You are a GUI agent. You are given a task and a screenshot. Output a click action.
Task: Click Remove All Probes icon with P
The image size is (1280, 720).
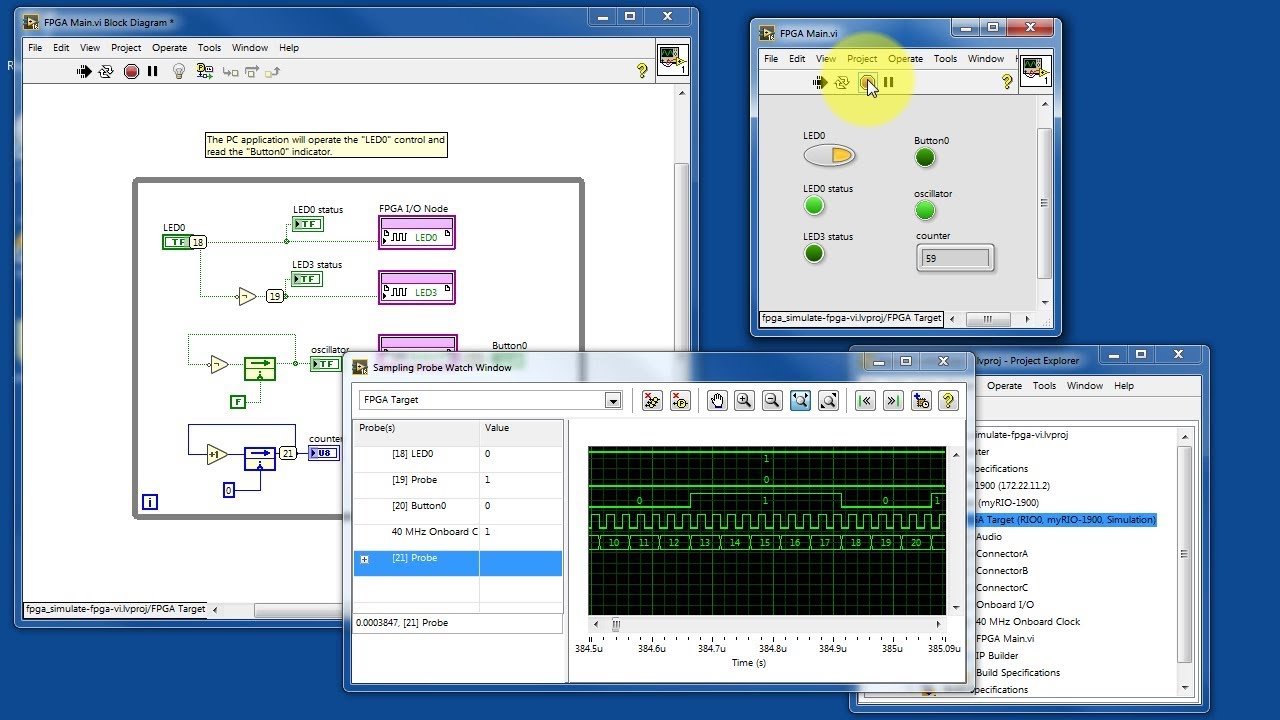(x=680, y=400)
